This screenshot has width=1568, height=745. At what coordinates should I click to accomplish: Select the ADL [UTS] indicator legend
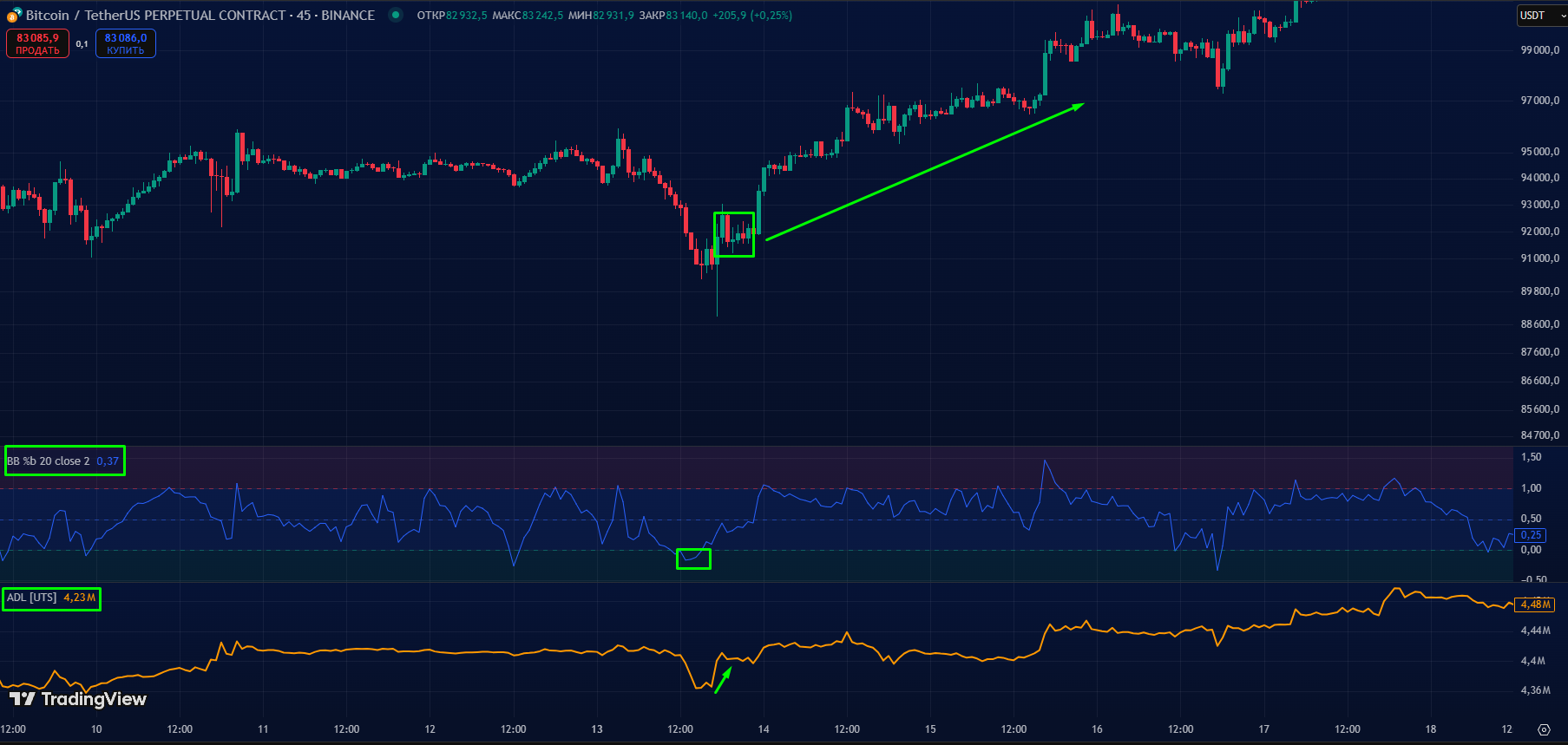(32, 598)
